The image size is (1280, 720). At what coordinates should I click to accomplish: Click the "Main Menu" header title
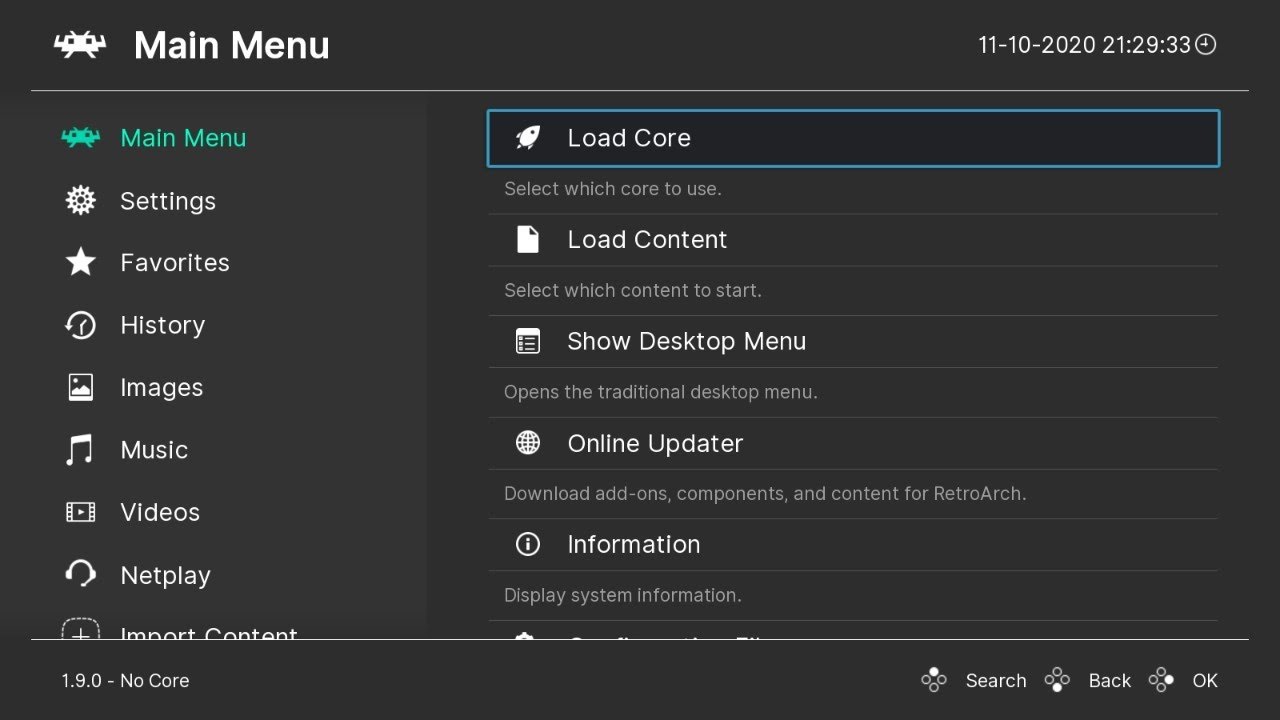click(x=232, y=45)
